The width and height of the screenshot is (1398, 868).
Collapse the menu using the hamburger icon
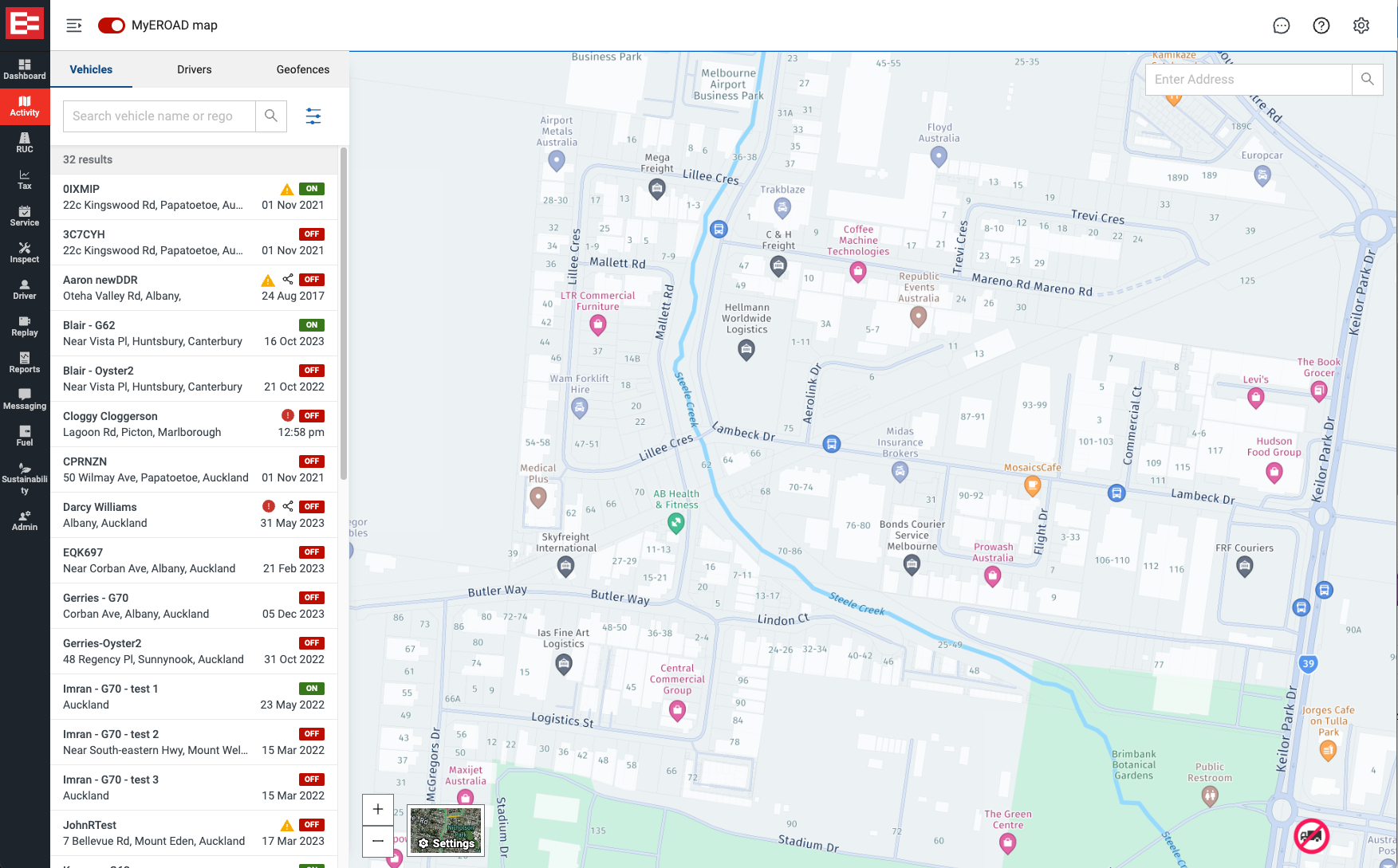[74, 26]
